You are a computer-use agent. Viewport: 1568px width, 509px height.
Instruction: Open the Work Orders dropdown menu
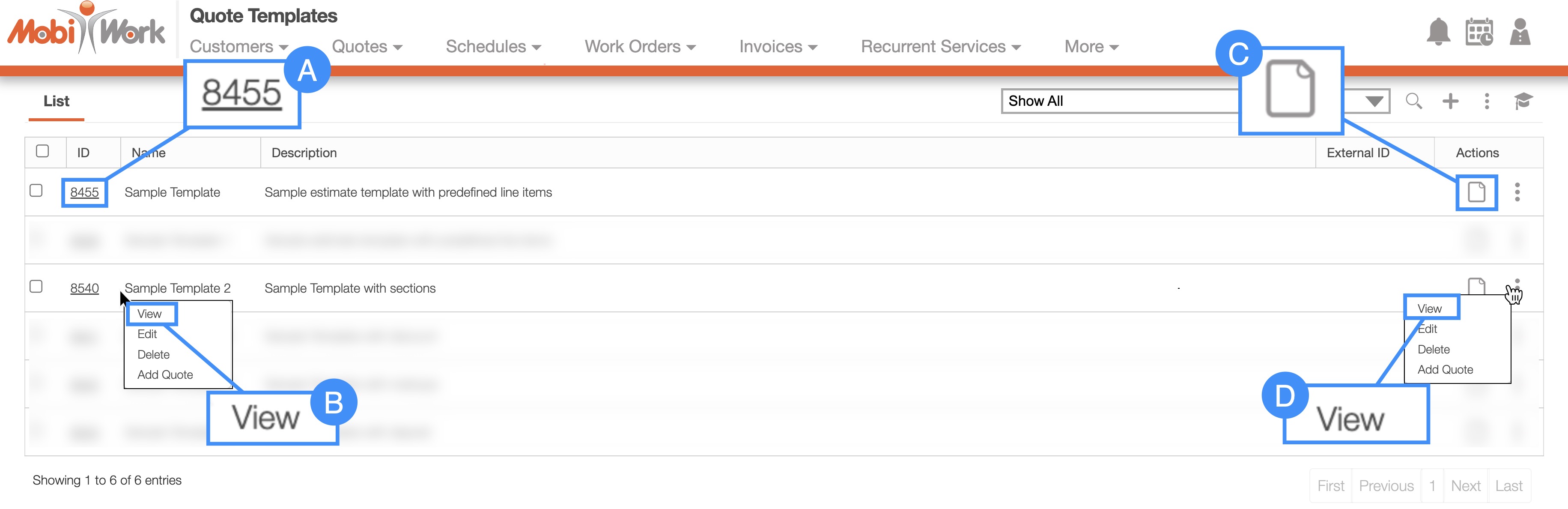click(x=640, y=47)
